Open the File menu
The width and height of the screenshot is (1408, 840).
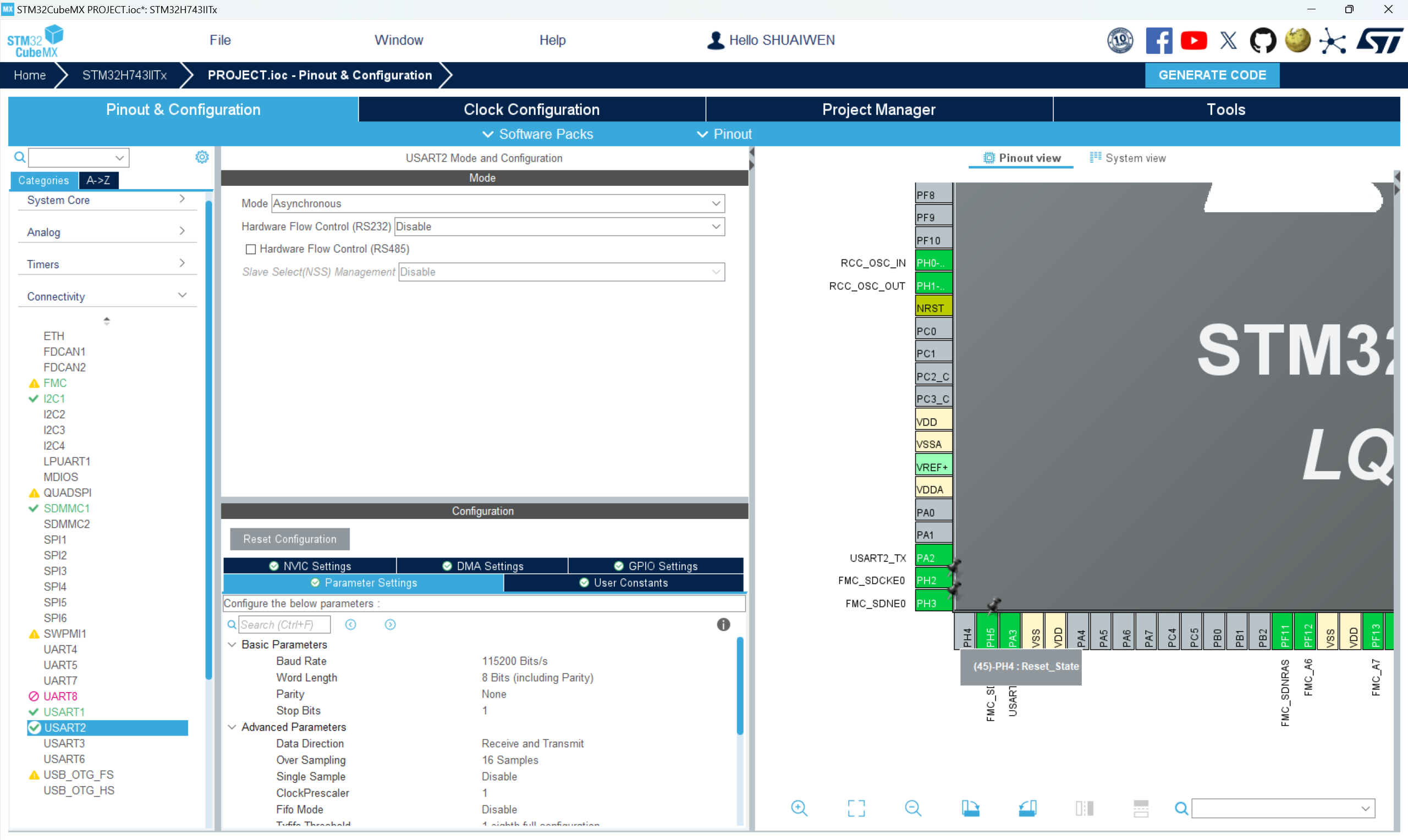(220, 40)
